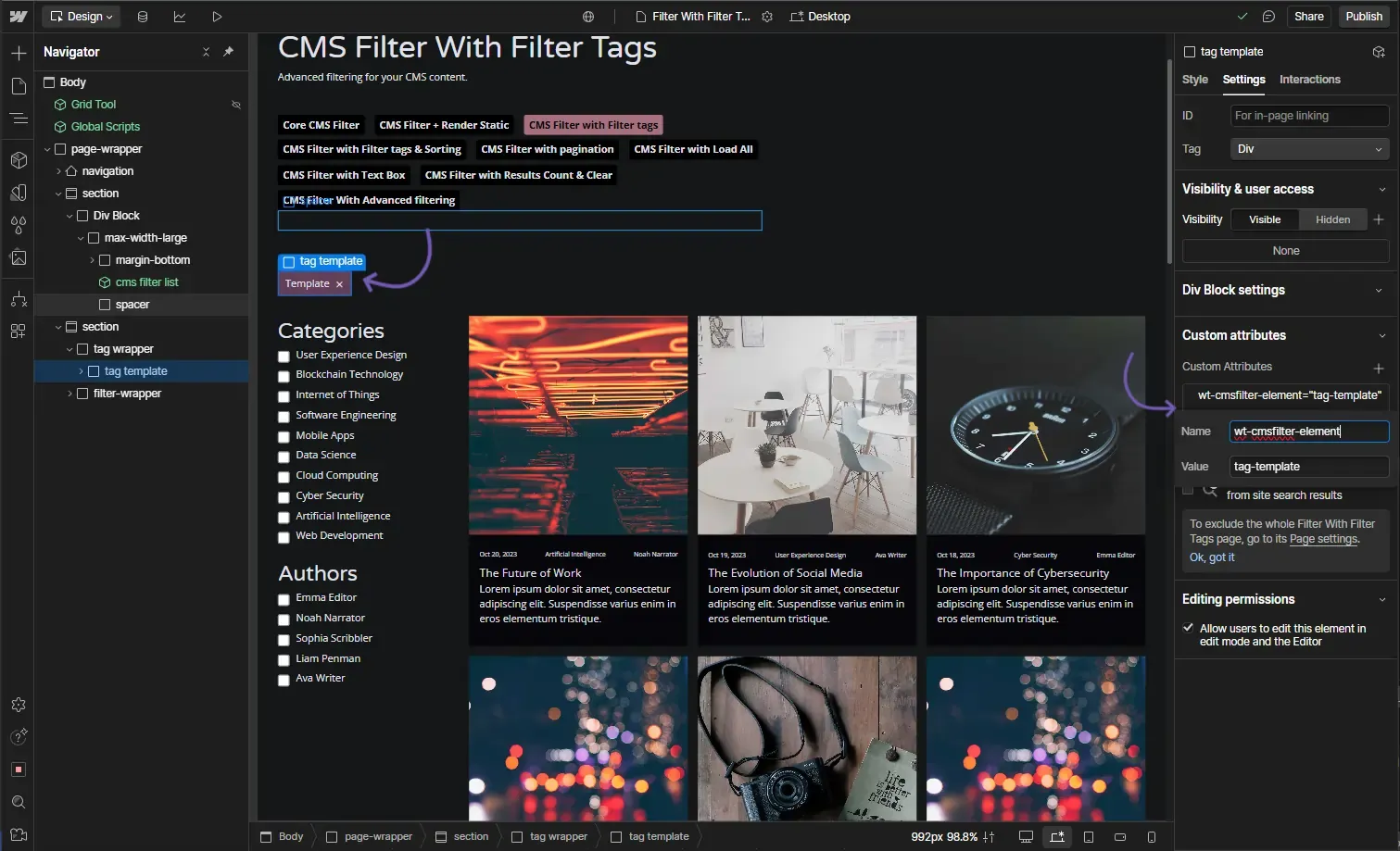This screenshot has width=1400, height=851.
Task: Add visibility condition plus icon
Action: 1379,219
